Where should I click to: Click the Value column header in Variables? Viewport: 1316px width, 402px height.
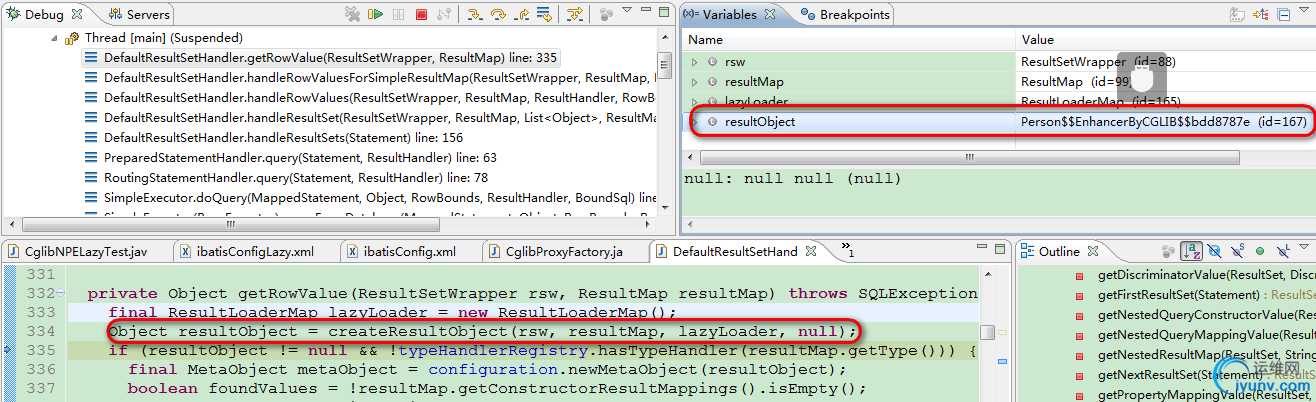pos(1166,40)
